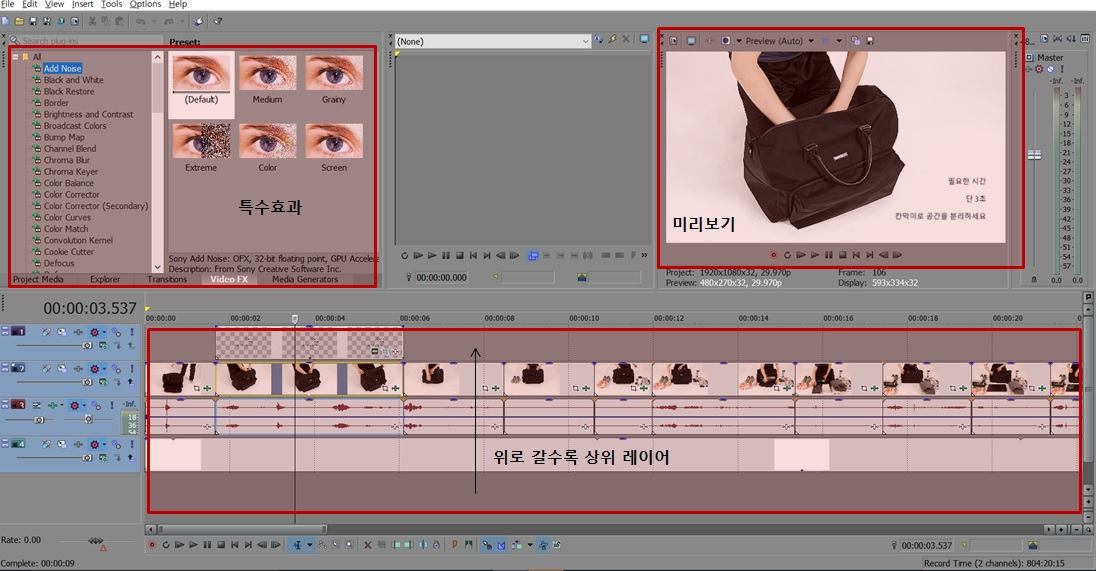
Task: Toggle Mute on audio track 3
Action: click(96, 405)
